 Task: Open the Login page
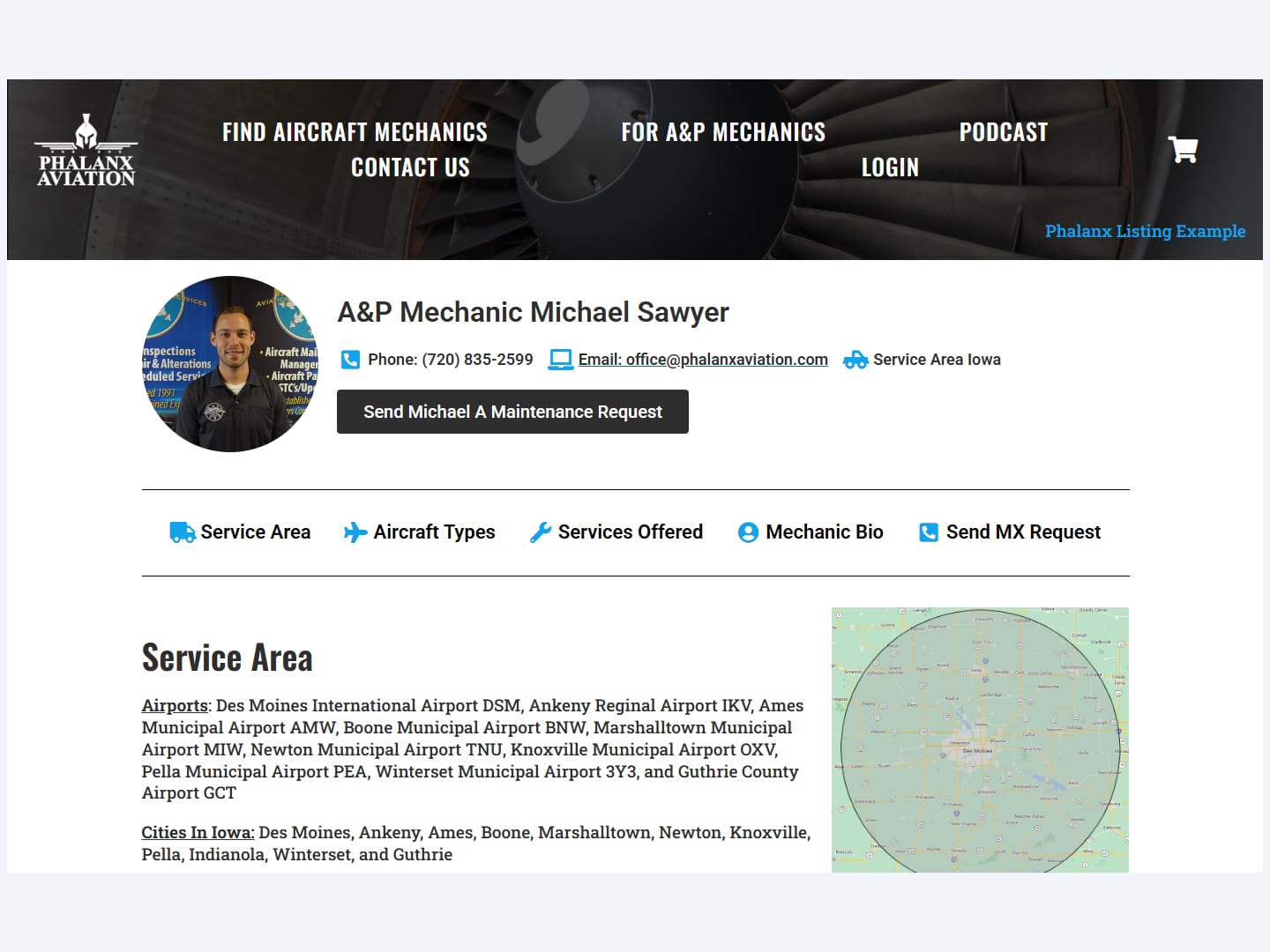[x=890, y=167]
